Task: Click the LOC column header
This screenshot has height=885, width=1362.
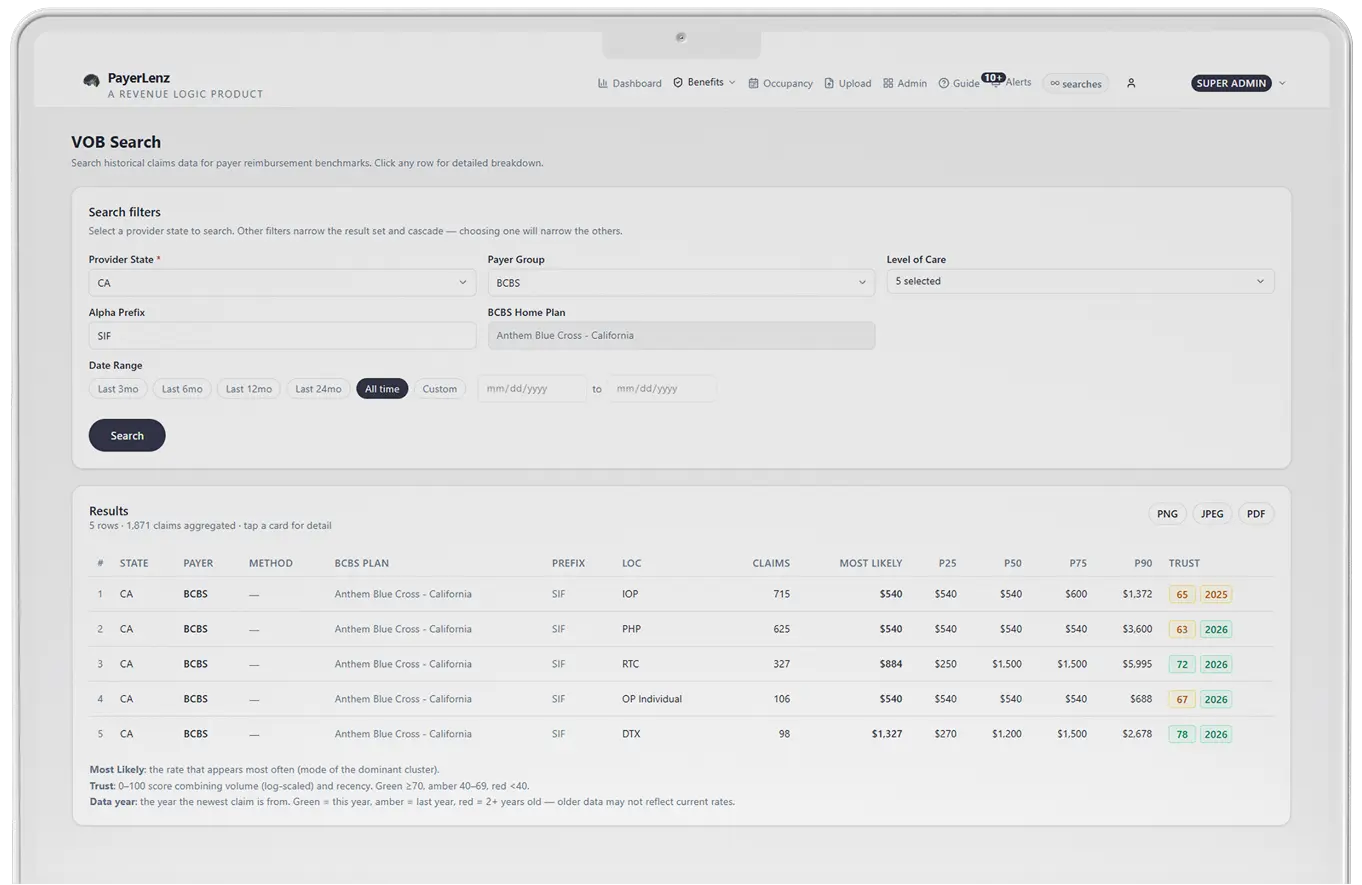Action: pos(632,563)
